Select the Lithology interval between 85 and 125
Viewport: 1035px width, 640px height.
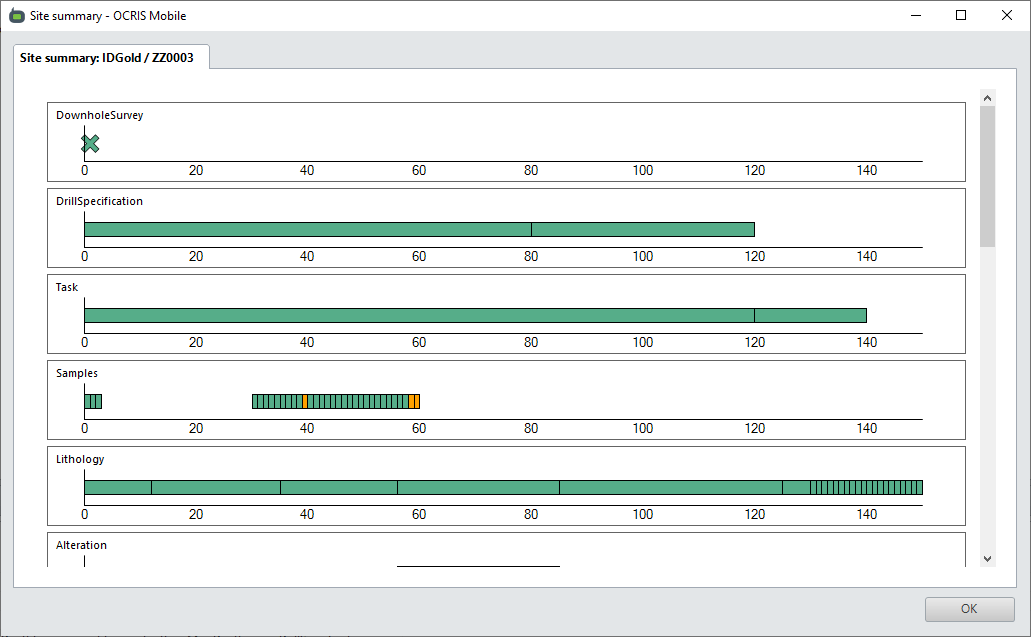(670, 487)
